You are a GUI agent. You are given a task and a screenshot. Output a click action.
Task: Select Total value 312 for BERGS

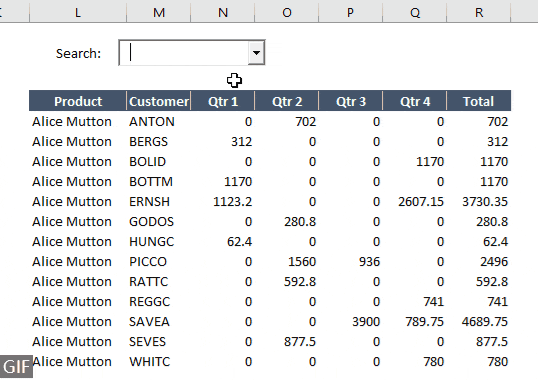[498, 141]
